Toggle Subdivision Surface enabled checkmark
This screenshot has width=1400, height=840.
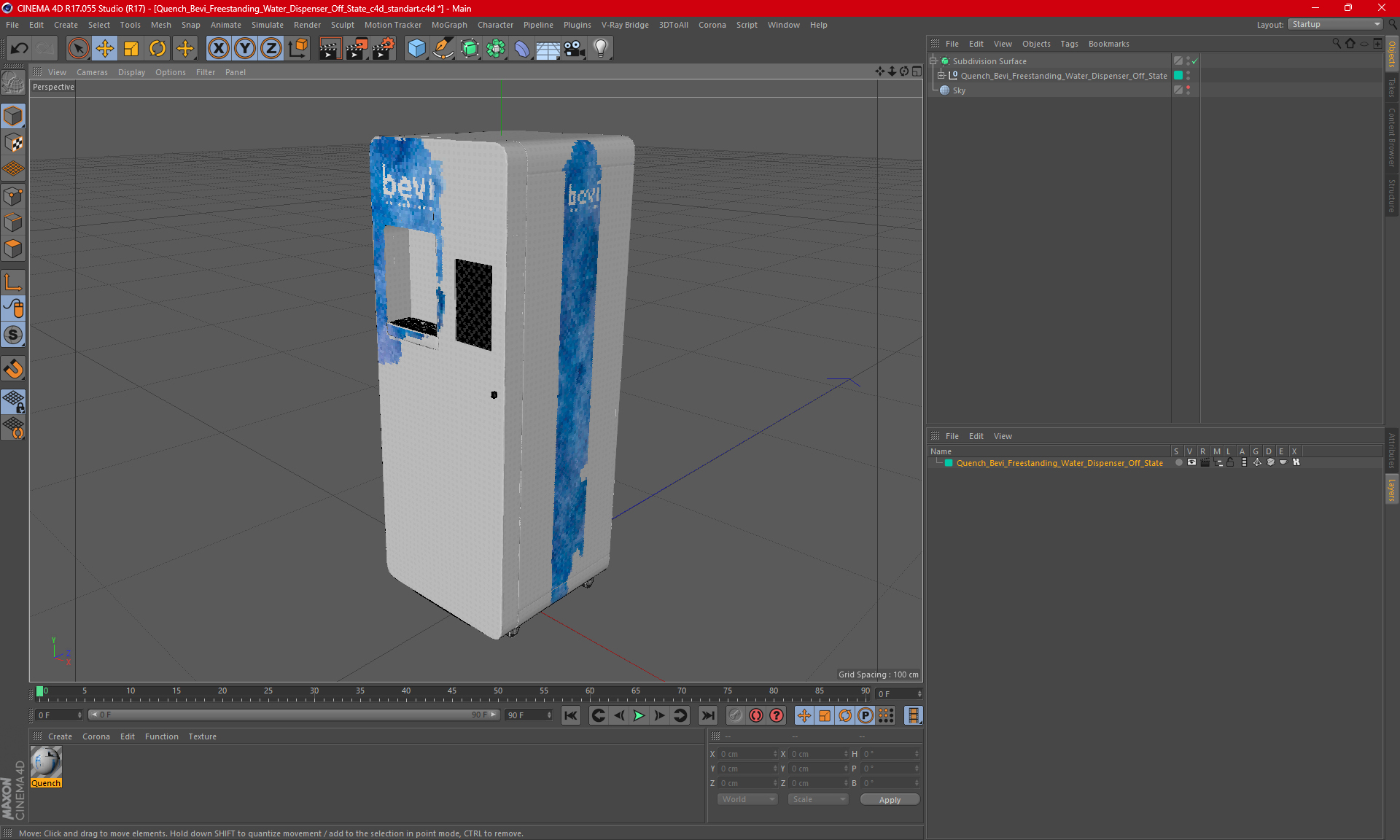pyautogui.click(x=1195, y=61)
